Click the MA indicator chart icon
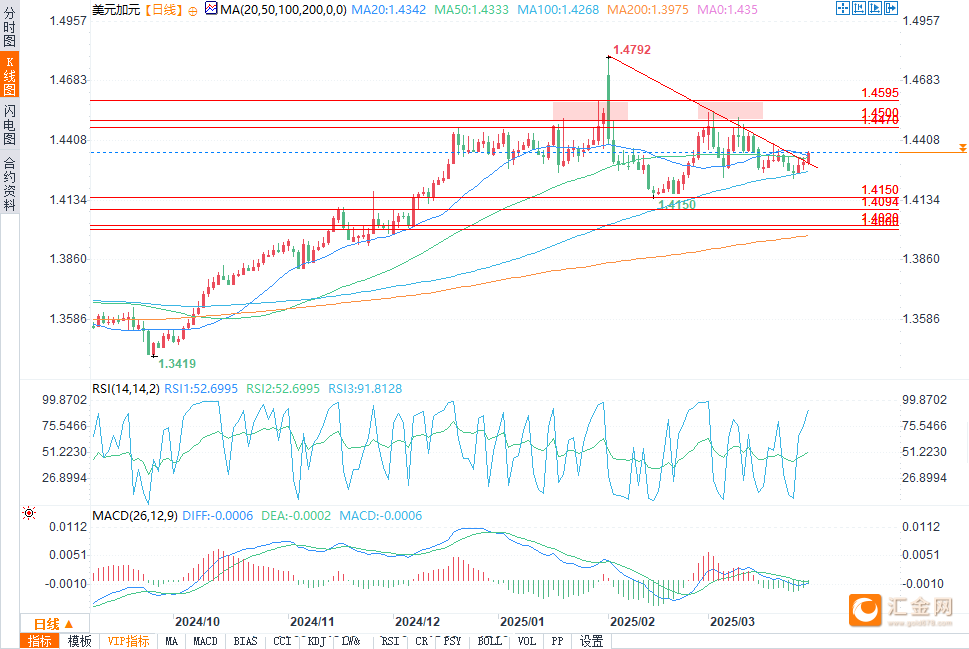969x649 pixels. pyautogui.click(x=211, y=9)
